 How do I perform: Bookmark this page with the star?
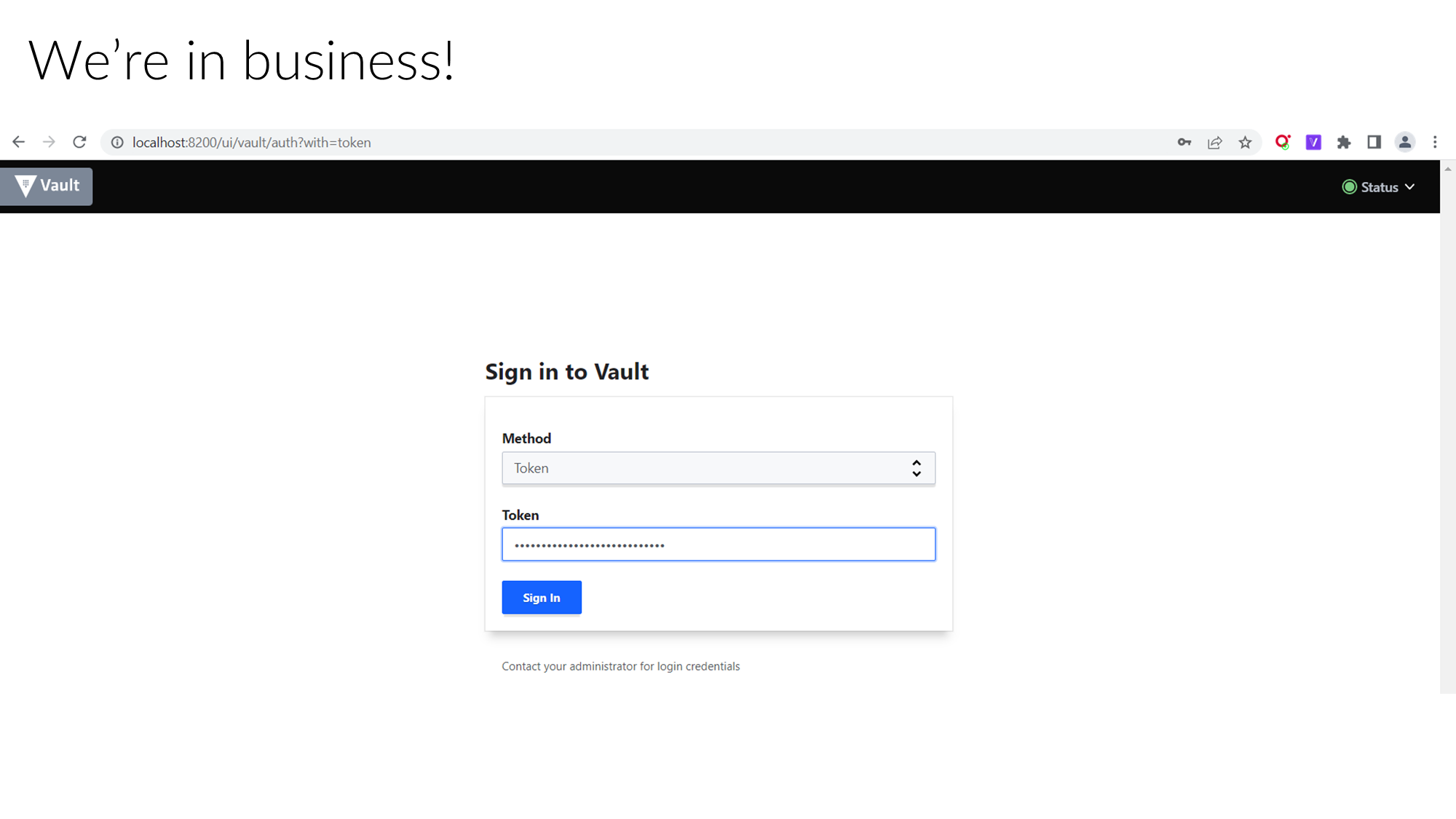[1246, 143]
